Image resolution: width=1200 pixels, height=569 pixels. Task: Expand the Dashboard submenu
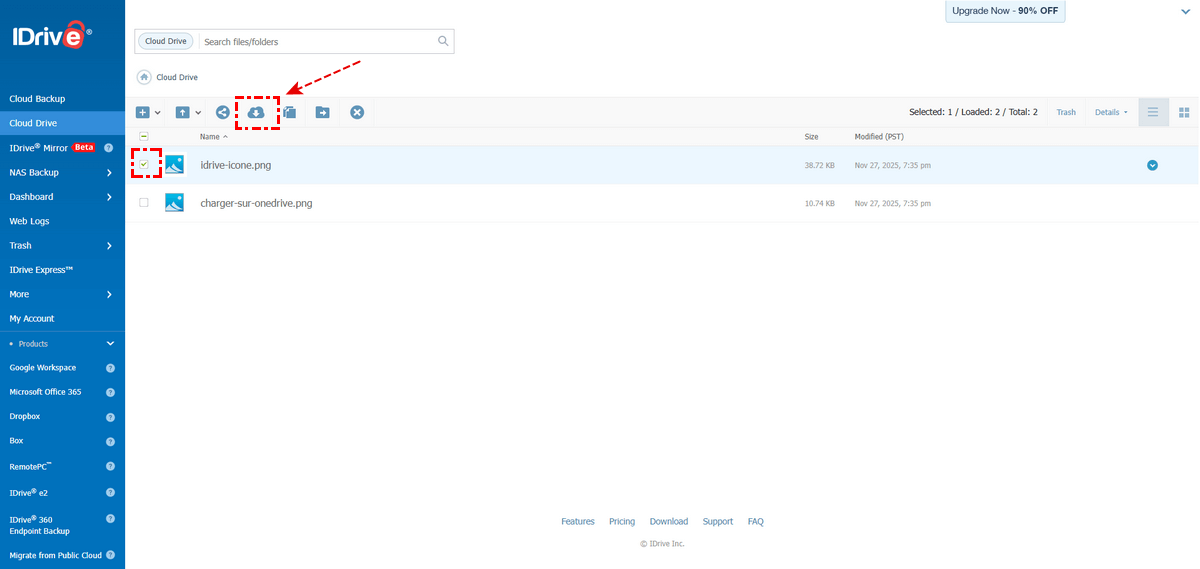click(x=109, y=197)
